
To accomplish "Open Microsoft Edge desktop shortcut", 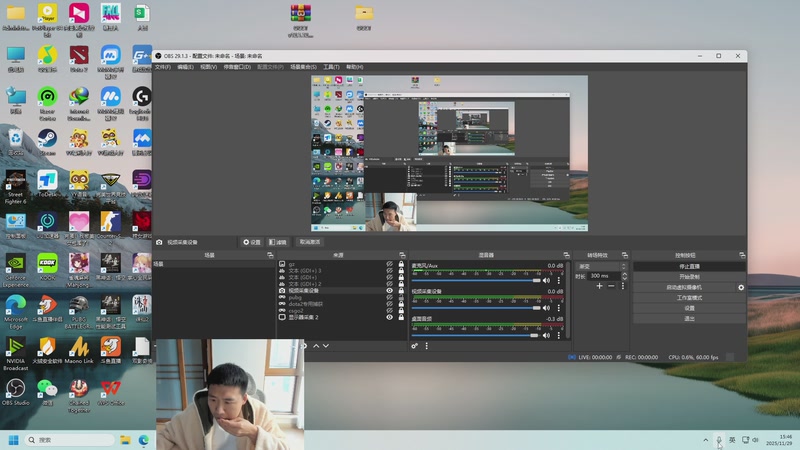I will click(15, 312).
